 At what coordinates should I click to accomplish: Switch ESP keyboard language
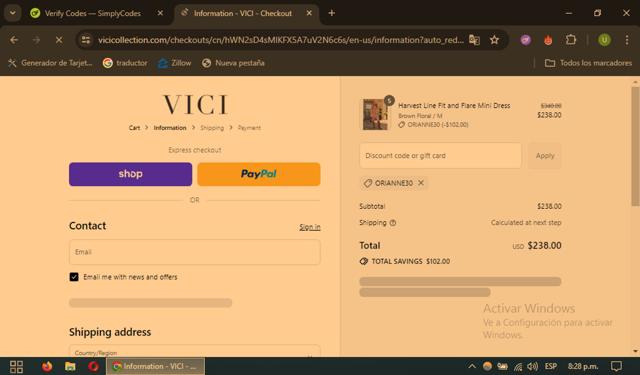click(x=551, y=366)
